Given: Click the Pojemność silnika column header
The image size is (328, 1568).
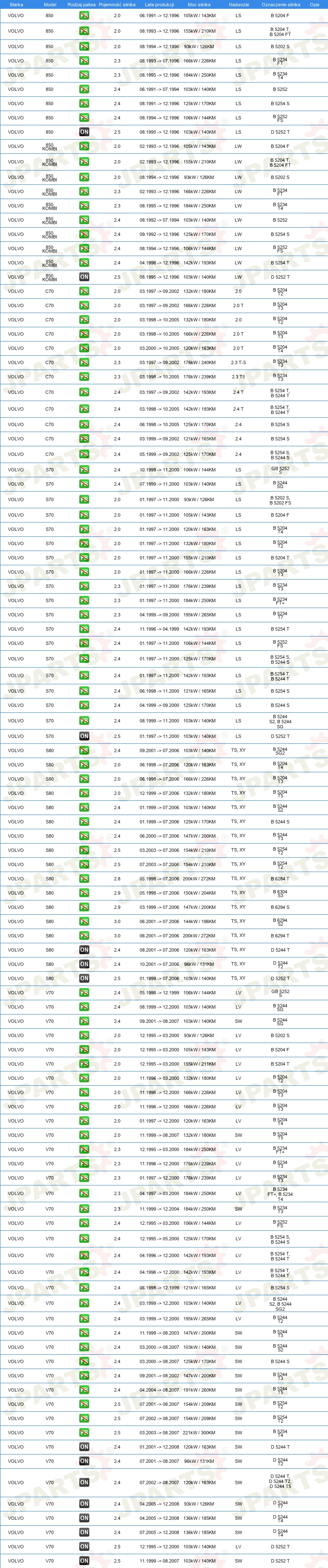Looking at the screenshot, I should pos(117,4).
